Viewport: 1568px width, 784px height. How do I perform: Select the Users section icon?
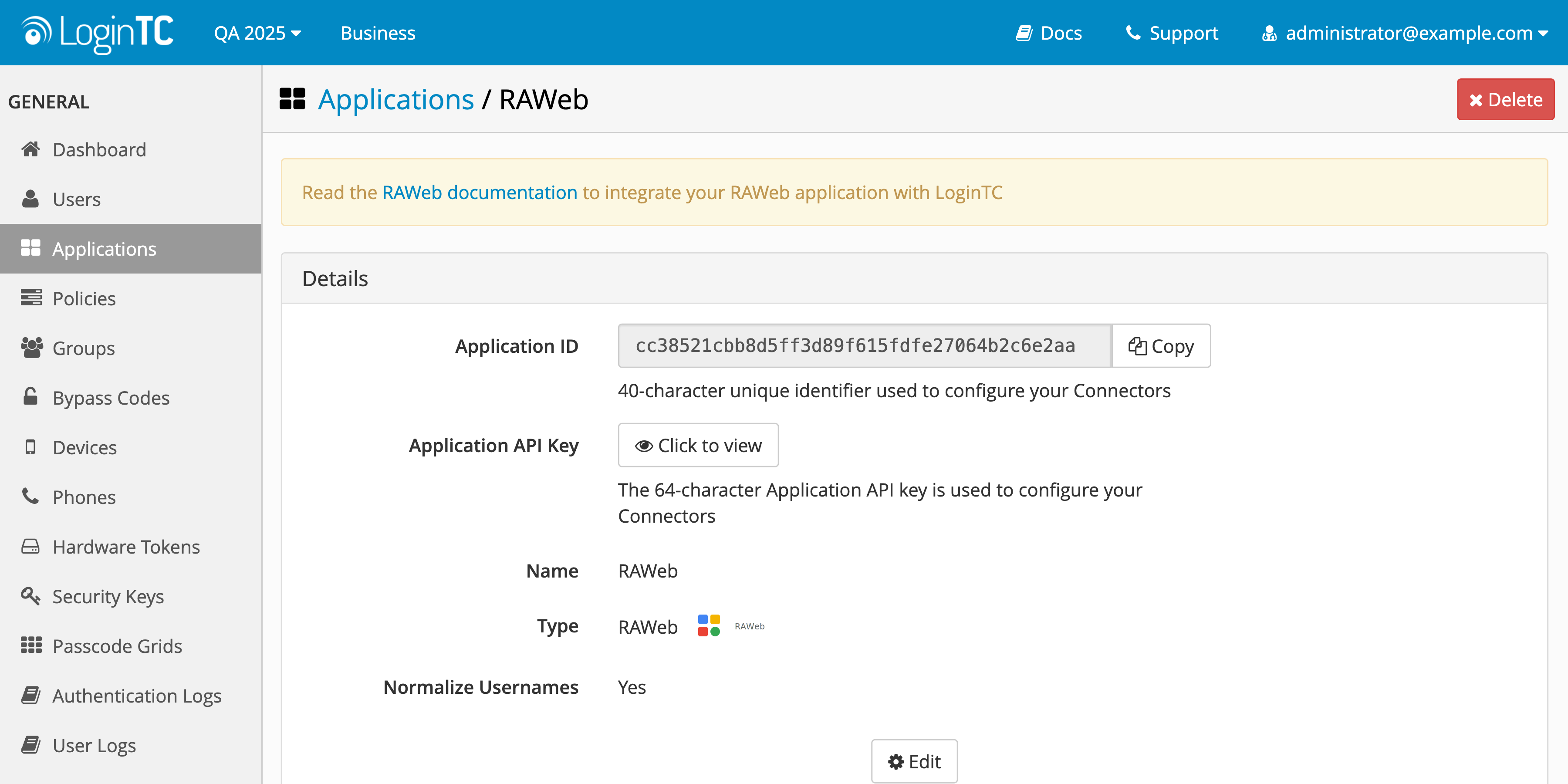click(x=30, y=199)
